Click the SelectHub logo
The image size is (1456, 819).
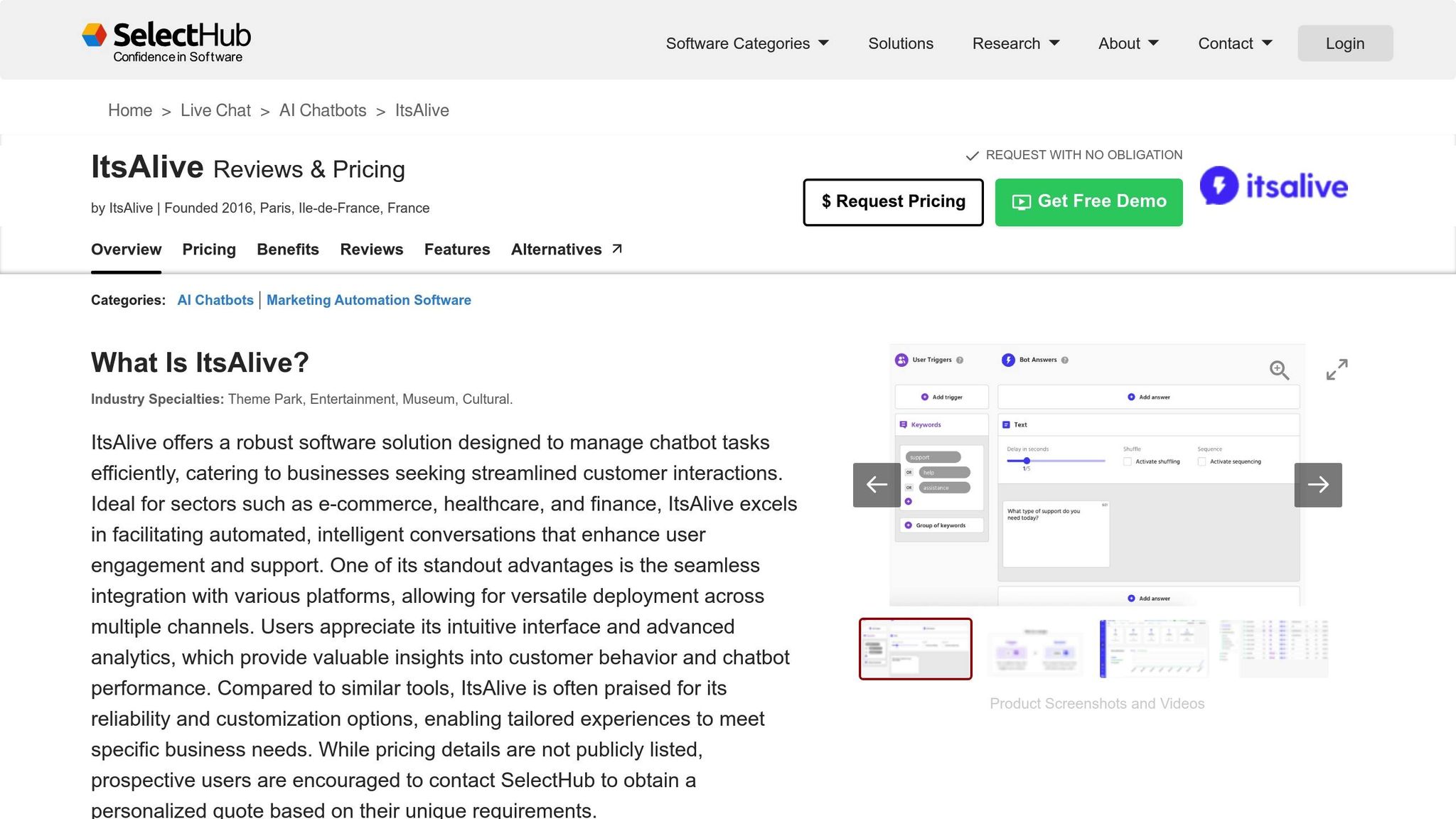click(x=166, y=42)
